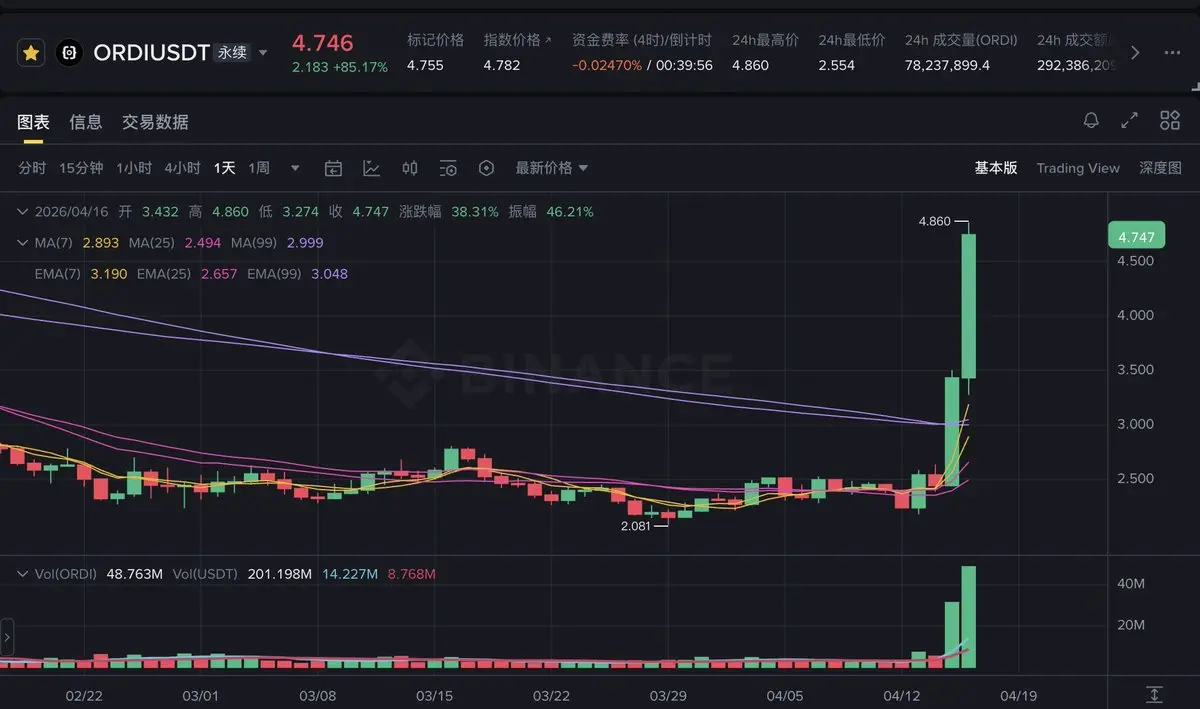
Task: Click the EMA(99) 3.048 indicator label
Action: (x=297, y=274)
